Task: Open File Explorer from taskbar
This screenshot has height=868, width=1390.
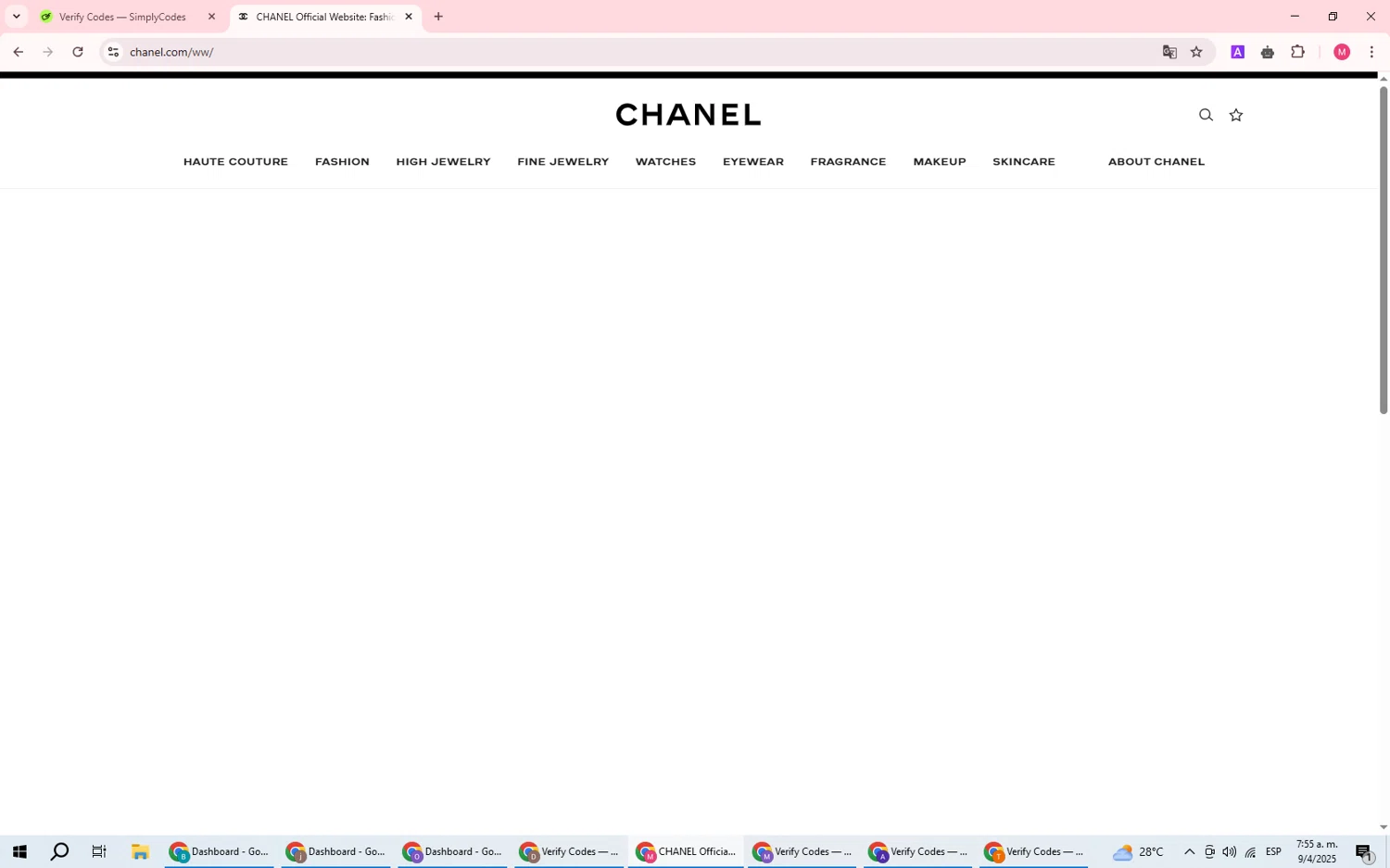Action: pos(140,852)
